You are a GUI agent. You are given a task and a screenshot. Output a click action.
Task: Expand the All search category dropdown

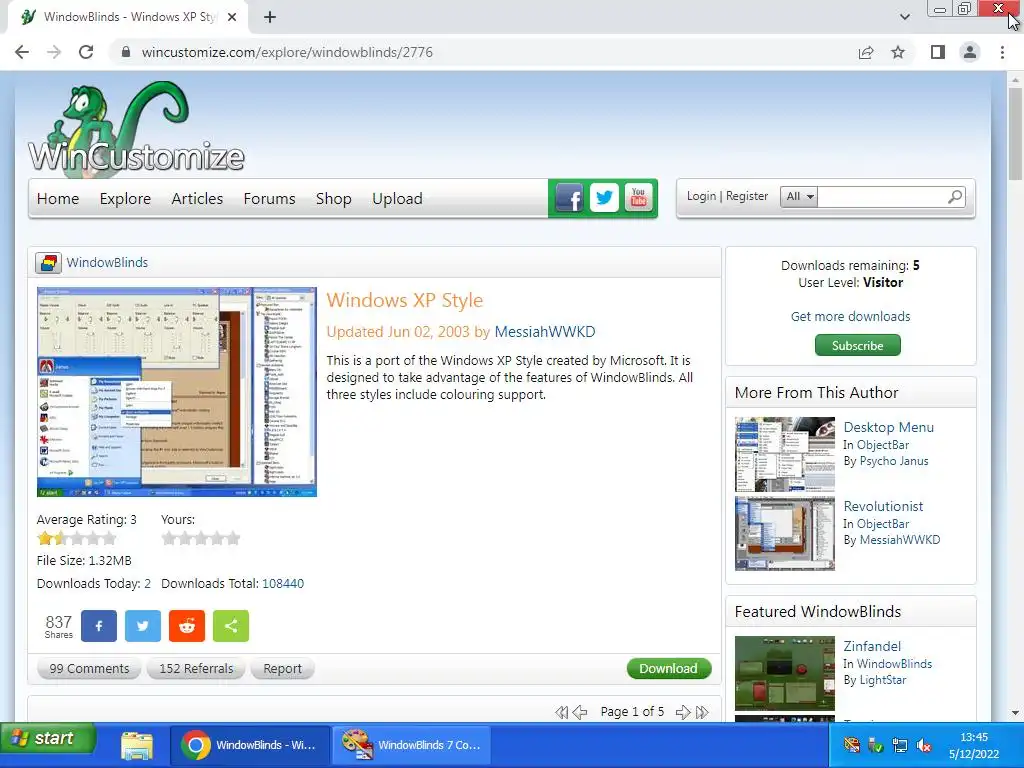(x=799, y=196)
